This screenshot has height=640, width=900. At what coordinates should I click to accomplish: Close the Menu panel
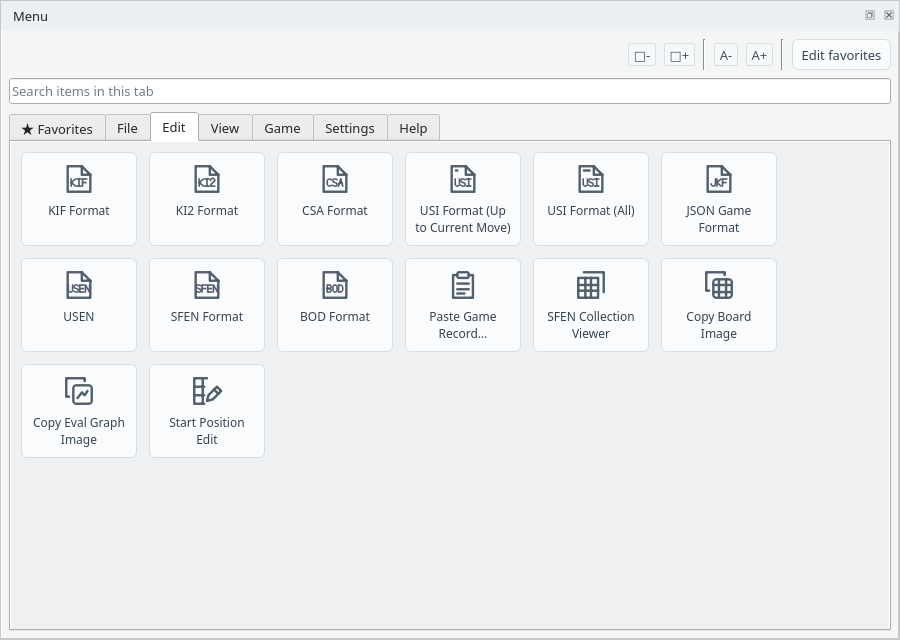(x=889, y=15)
